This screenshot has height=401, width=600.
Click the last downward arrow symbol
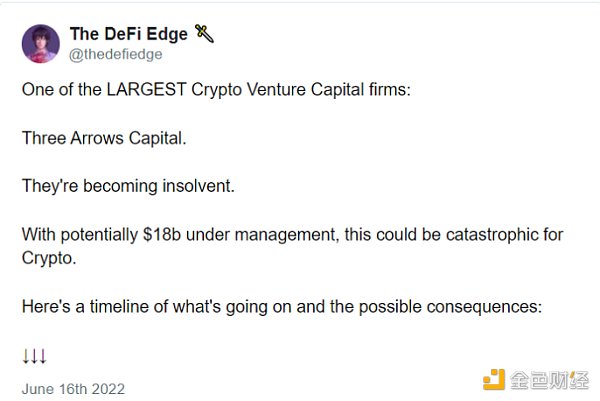coord(43,356)
